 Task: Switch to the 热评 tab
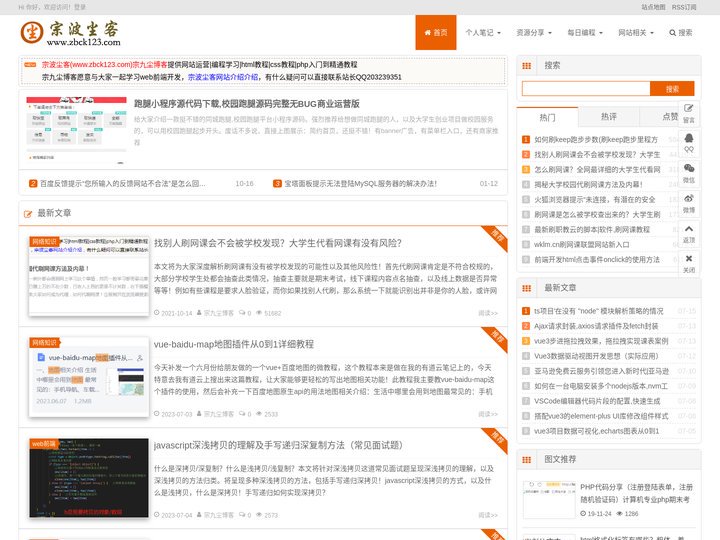point(608,117)
